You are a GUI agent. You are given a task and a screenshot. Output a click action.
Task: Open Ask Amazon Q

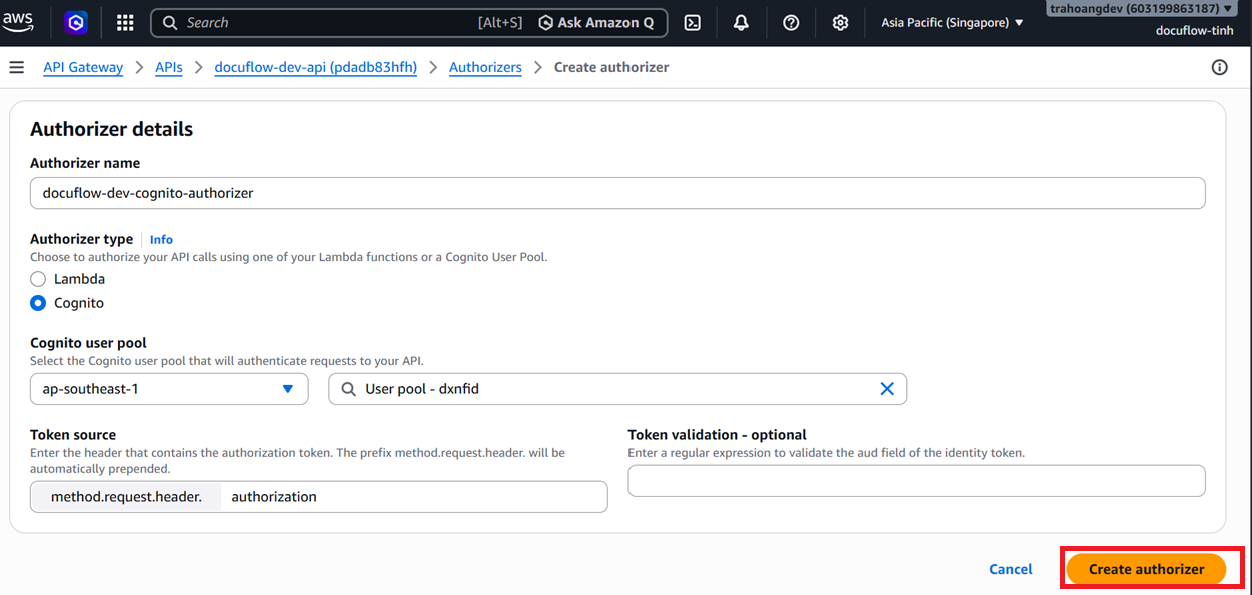(597, 22)
